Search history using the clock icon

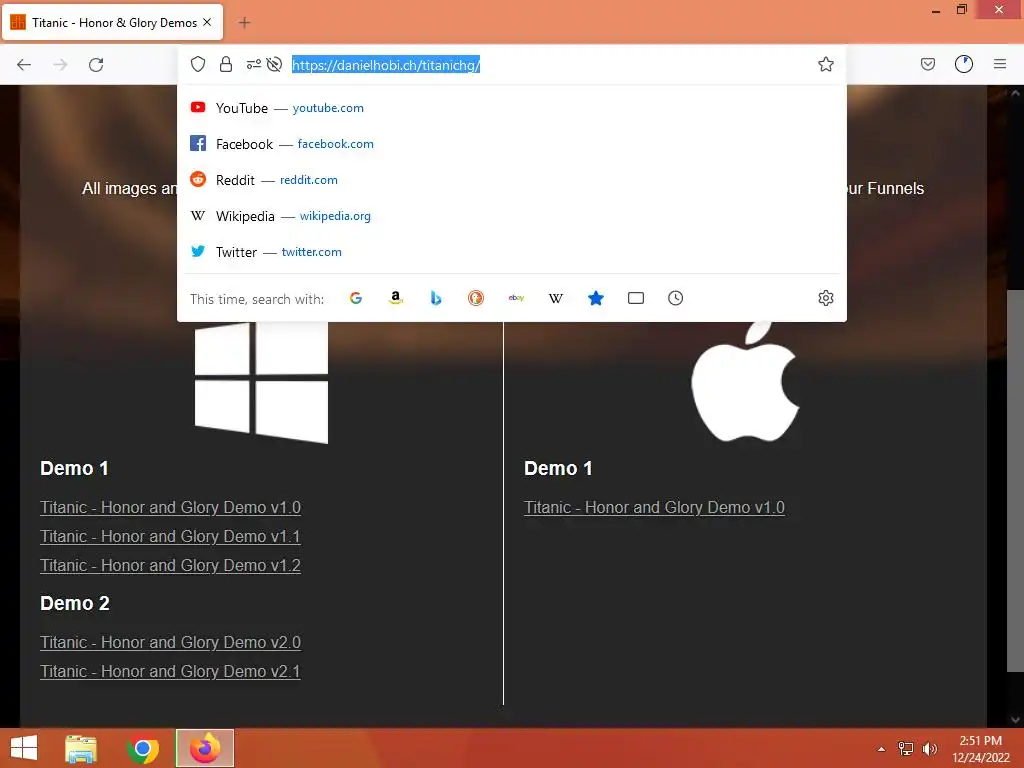tap(676, 298)
